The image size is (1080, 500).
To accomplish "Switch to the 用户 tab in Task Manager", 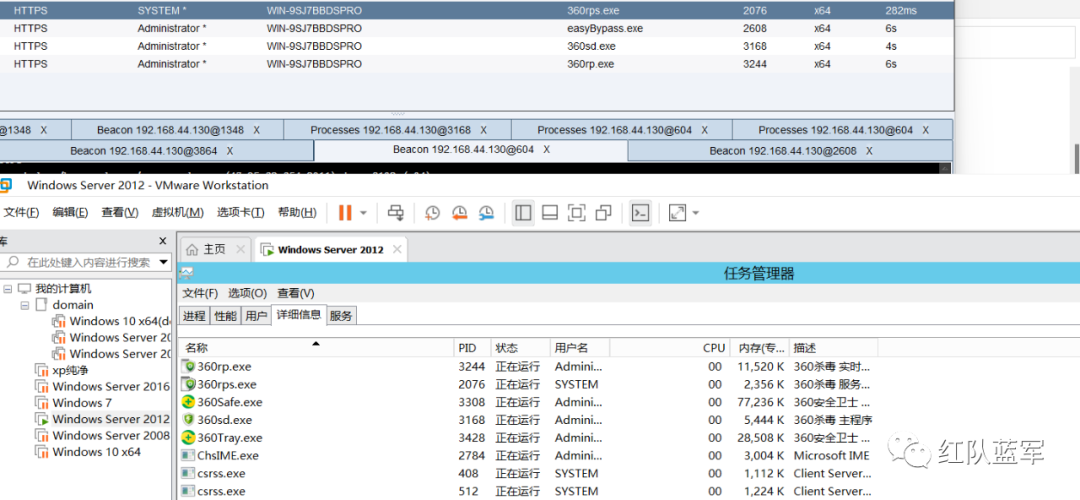I will pos(256,316).
